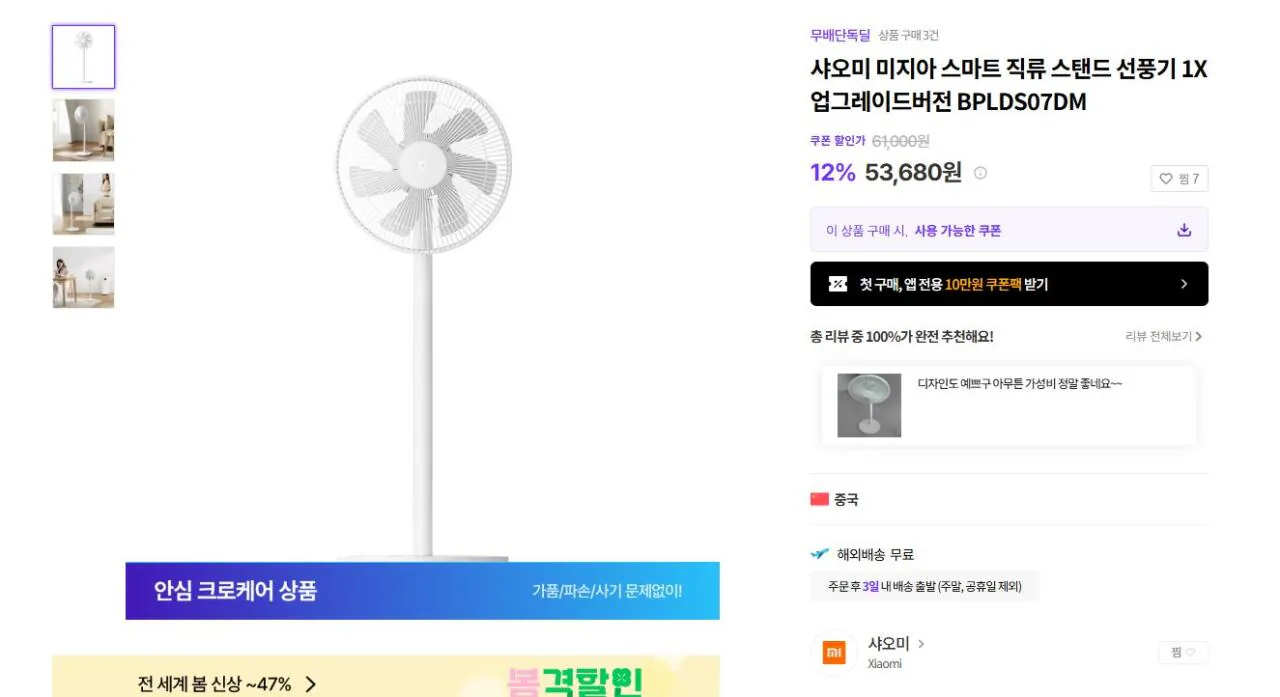Viewport: 1280px width, 697px height.
Task: Click the China flag icon
Action: point(821,497)
